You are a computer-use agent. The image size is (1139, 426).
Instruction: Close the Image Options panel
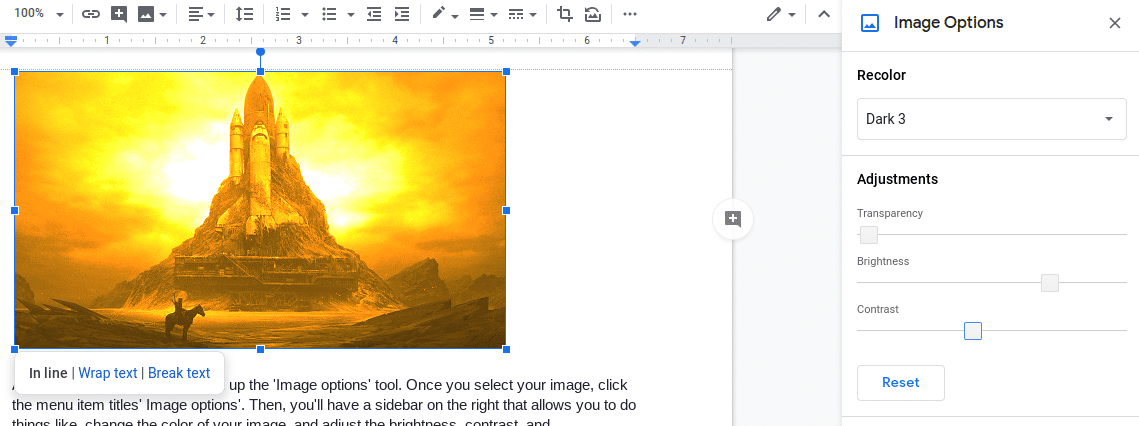[x=1115, y=23]
